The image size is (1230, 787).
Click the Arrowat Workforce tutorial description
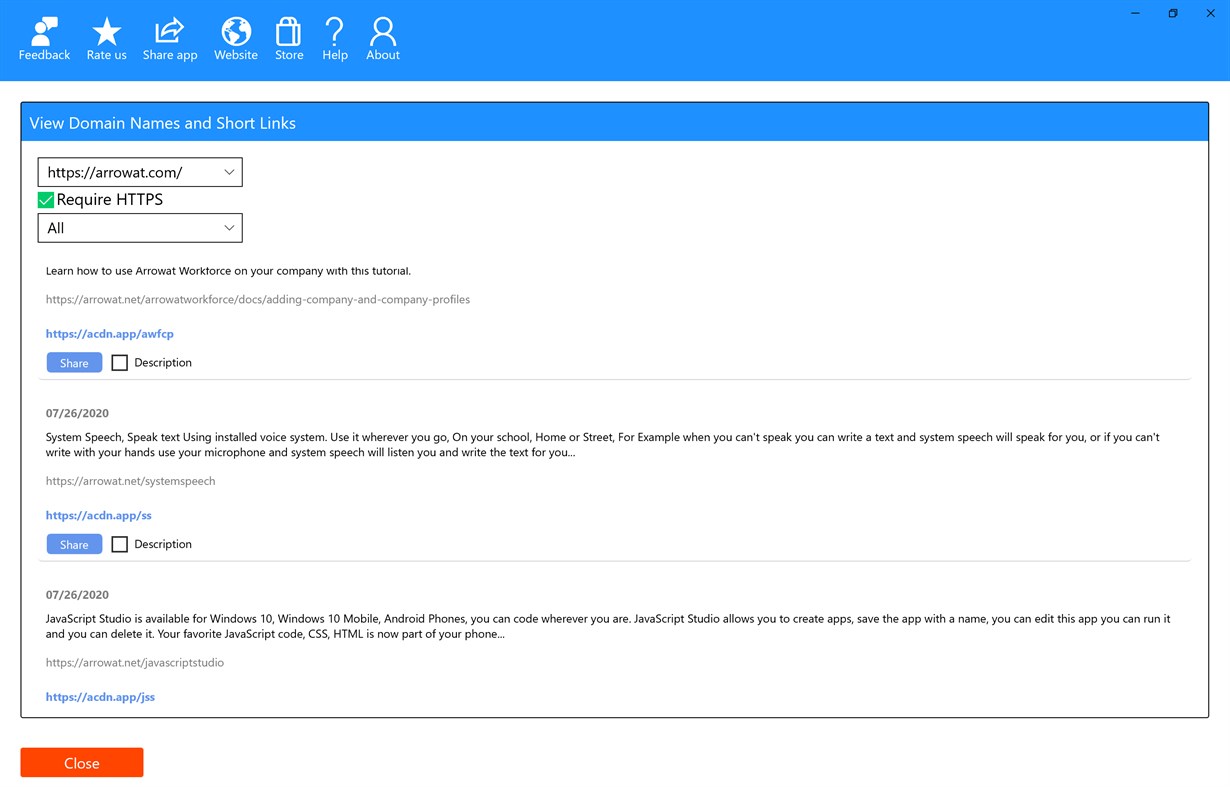tap(228, 271)
